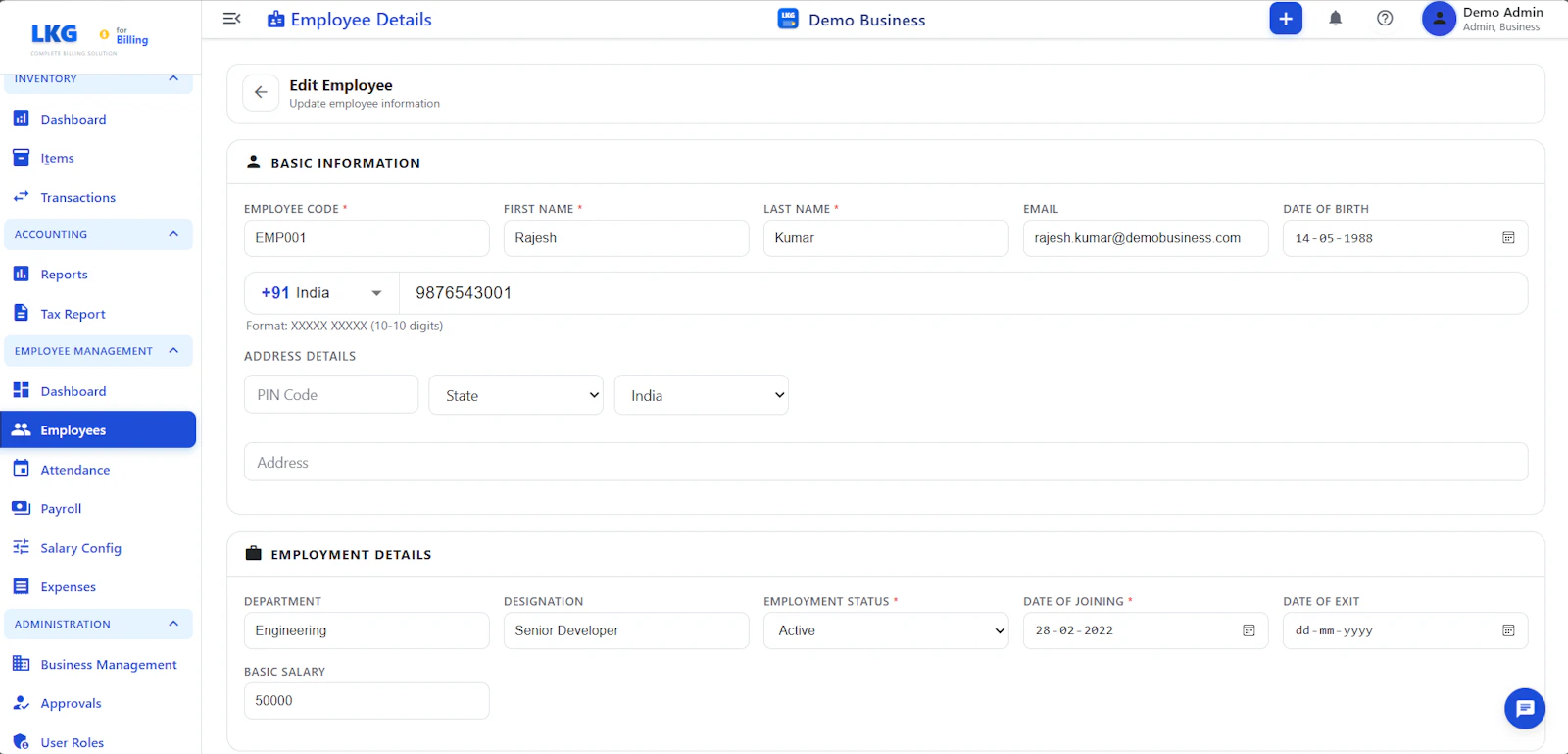Open Date of Joining calendar picker
Image resolution: width=1568 pixels, height=754 pixels.
click(x=1249, y=630)
